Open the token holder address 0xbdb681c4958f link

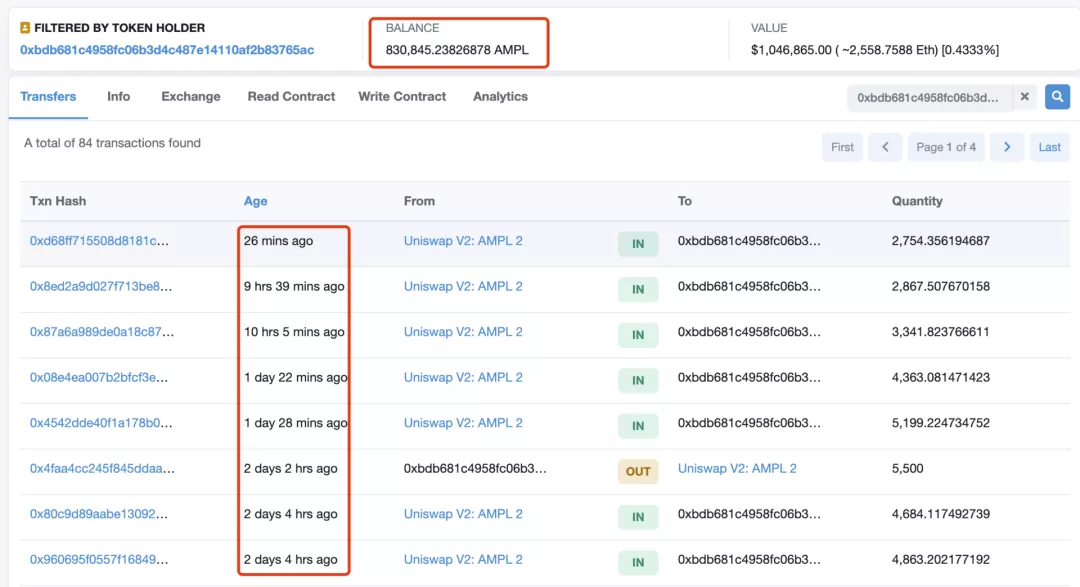pyautogui.click(x=167, y=50)
